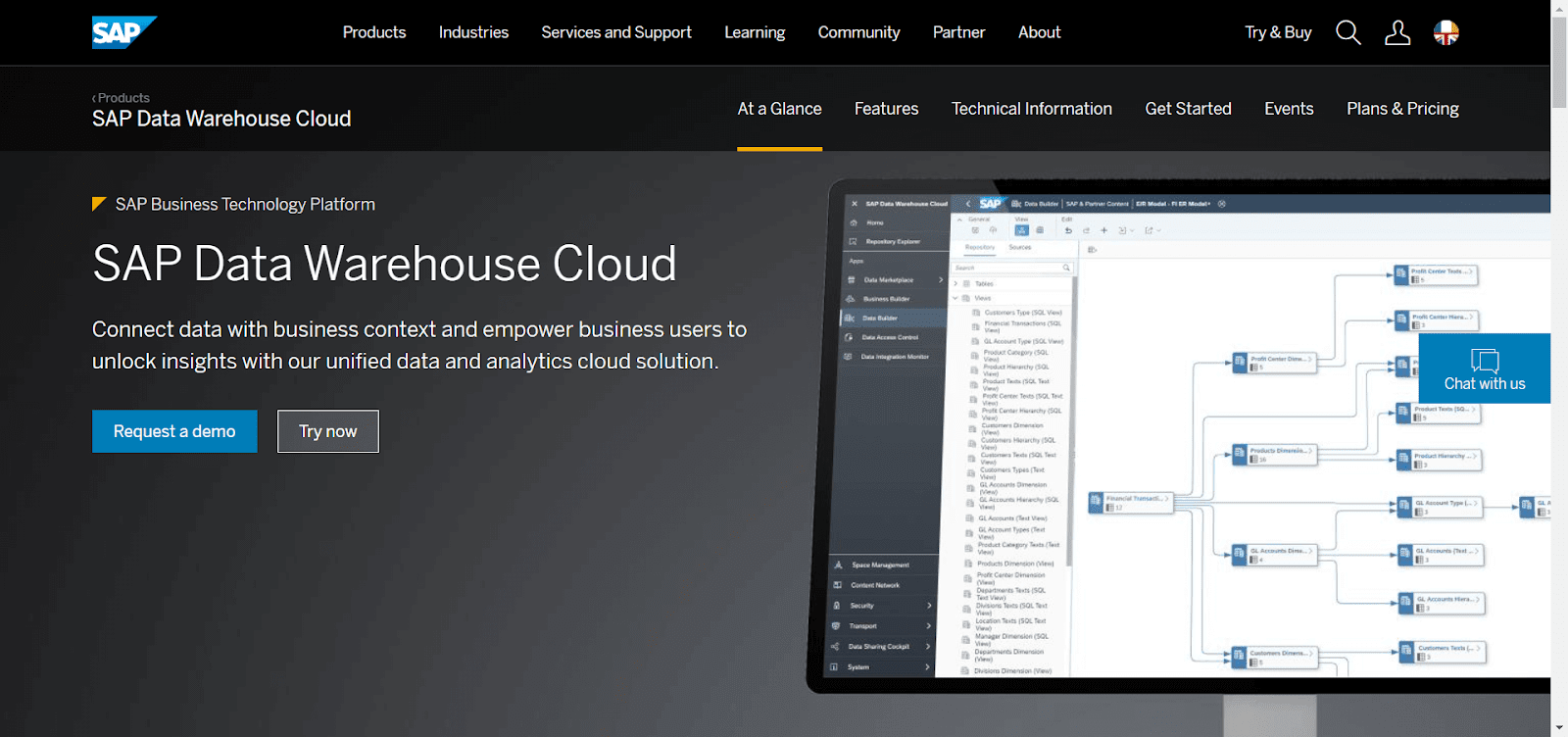Open the user account icon
Image resolution: width=1568 pixels, height=737 pixels.
(1397, 32)
